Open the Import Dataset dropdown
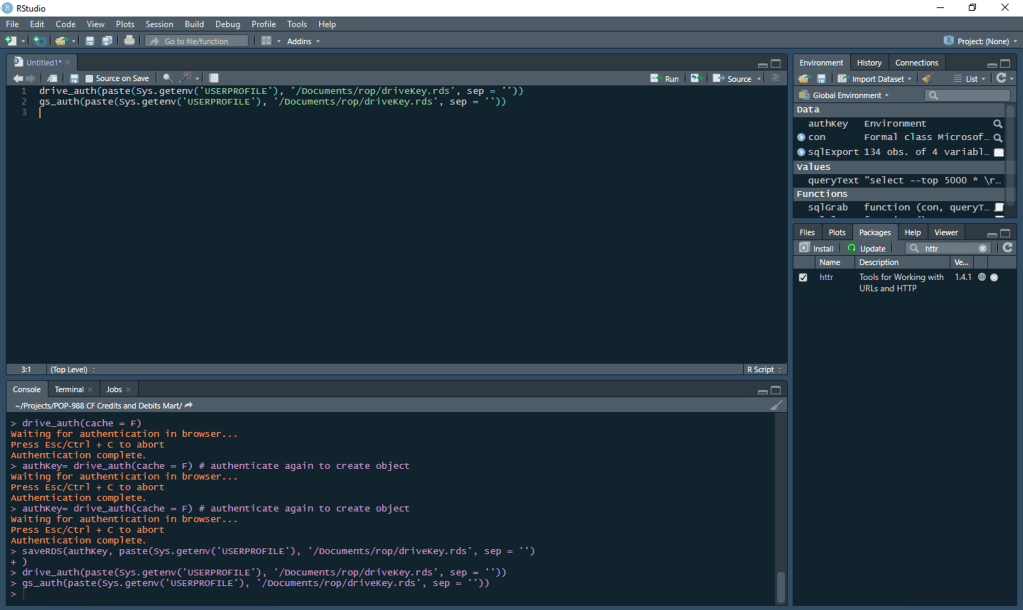1023x610 pixels. pos(875,78)
